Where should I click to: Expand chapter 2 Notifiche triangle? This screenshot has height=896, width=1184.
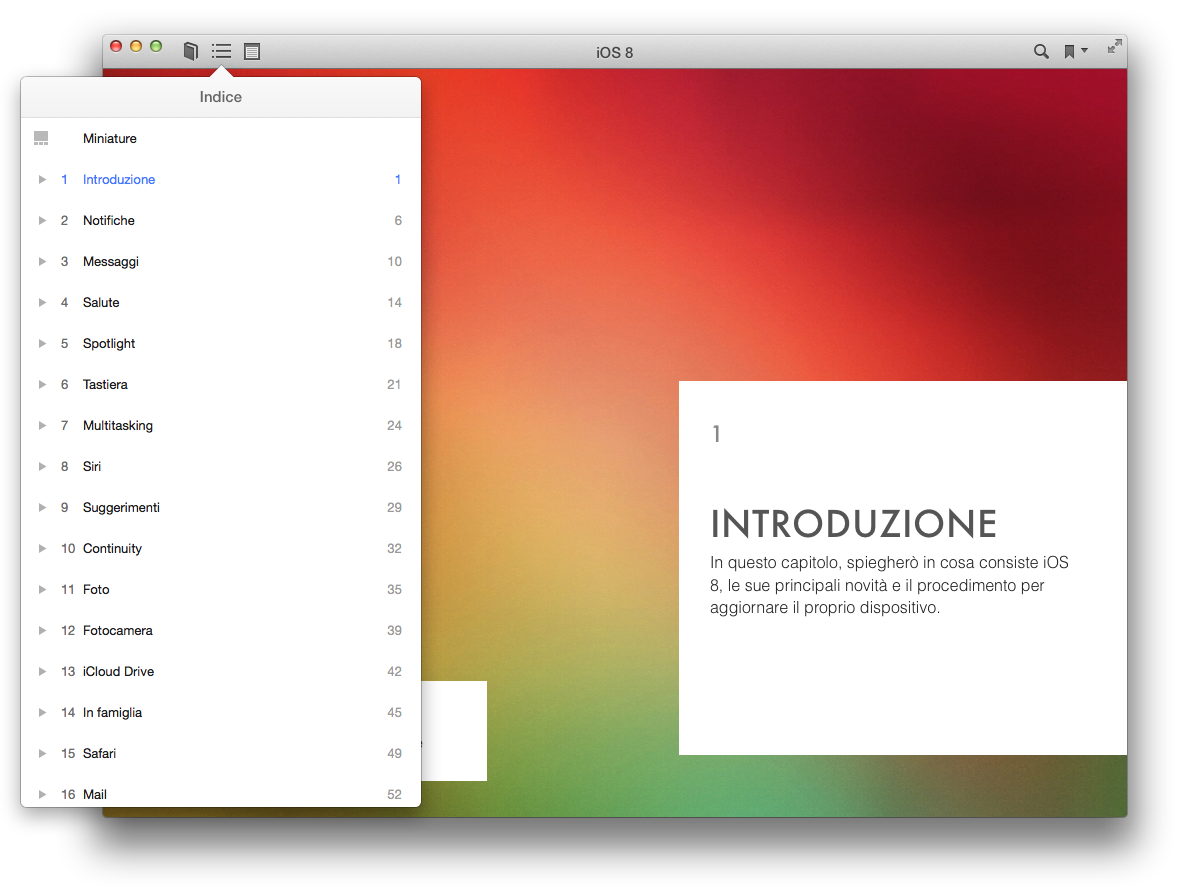pos(42,220)
